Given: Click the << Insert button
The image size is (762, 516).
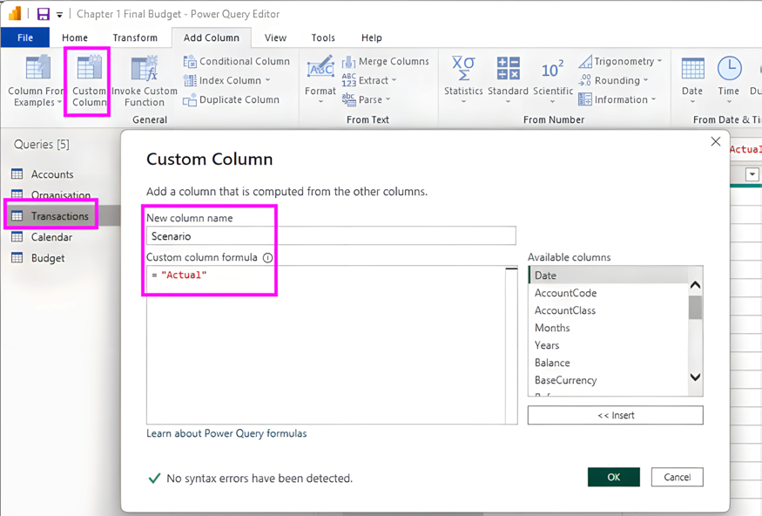Looking at the screenshot, I should tap(615, 415).
